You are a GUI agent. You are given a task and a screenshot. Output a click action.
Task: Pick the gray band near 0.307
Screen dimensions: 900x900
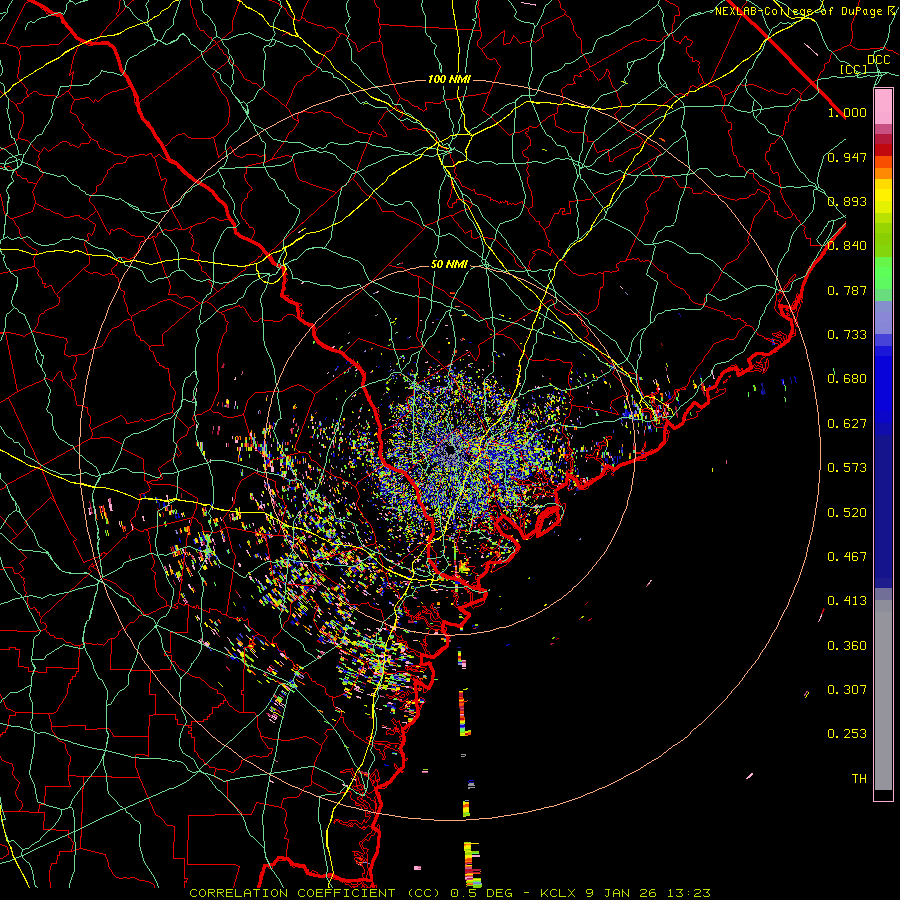[x=883, y=695]
